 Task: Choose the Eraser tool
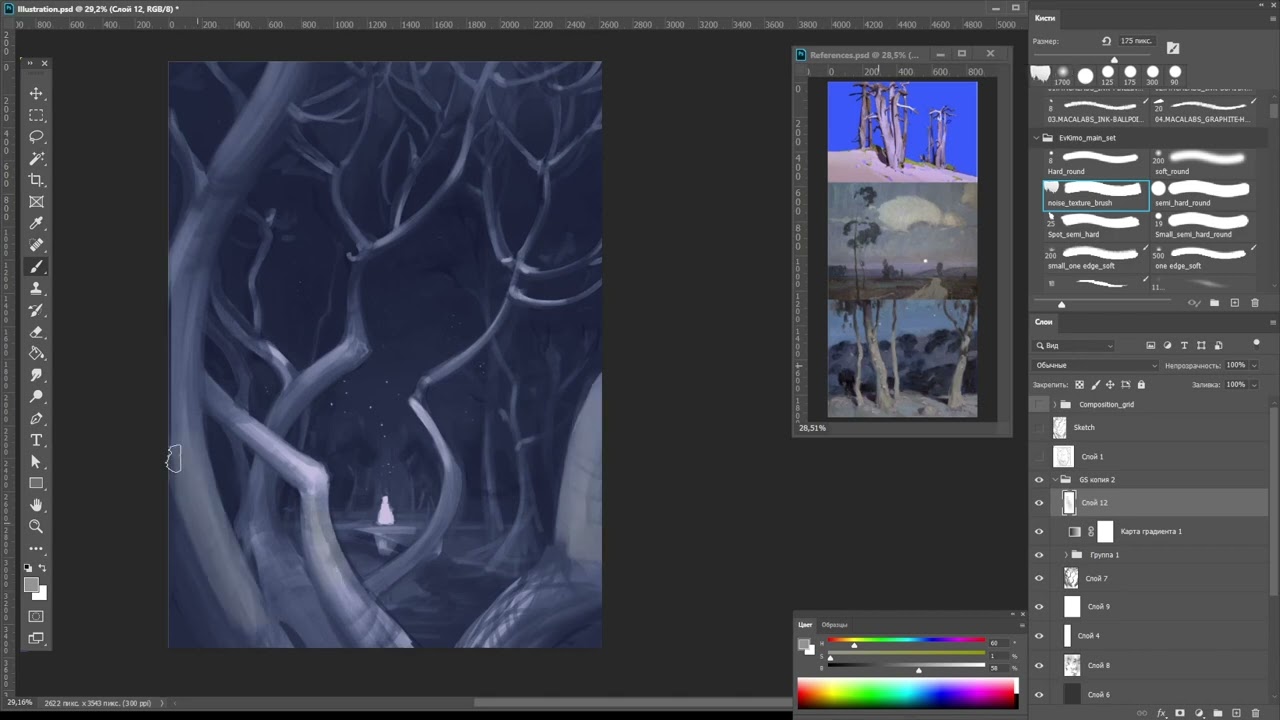36,332
